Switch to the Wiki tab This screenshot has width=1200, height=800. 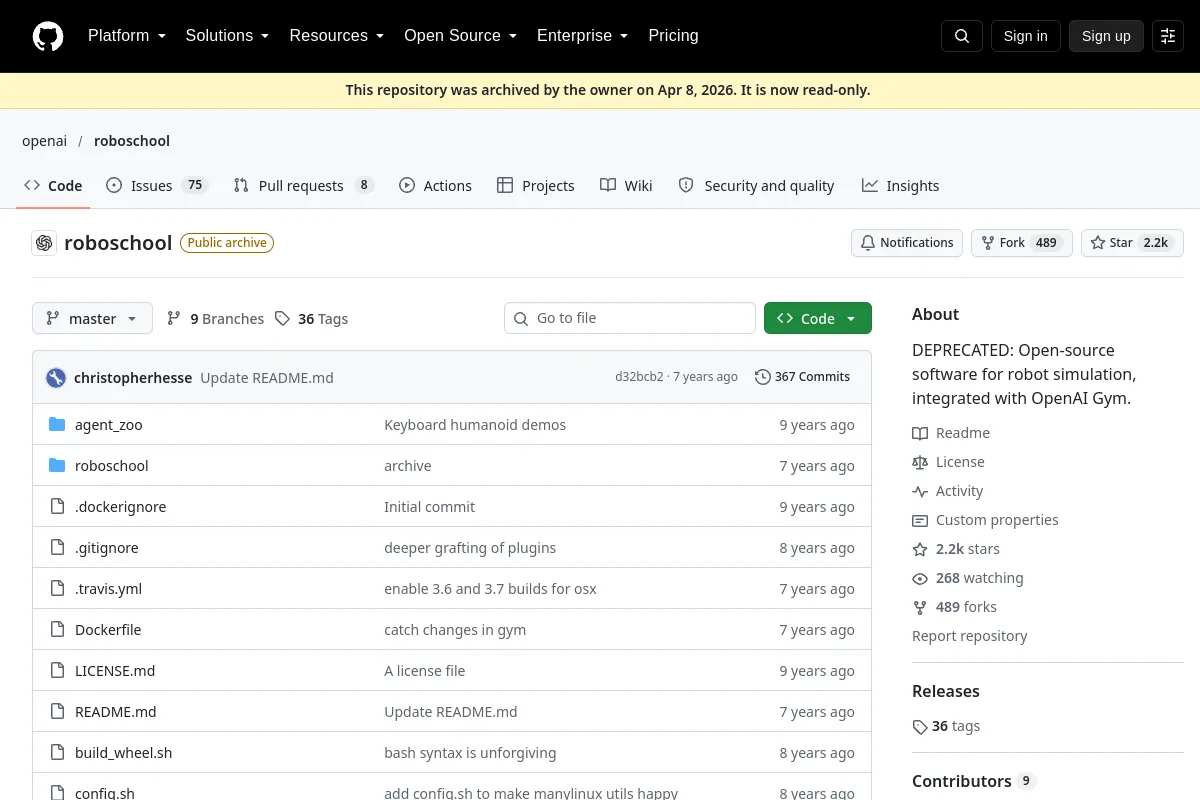(627, 185)
